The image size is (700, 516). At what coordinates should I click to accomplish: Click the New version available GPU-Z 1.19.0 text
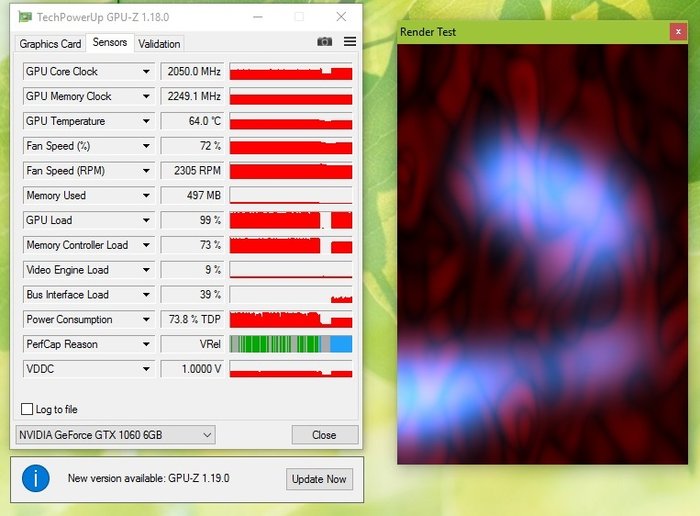(149, 479)
